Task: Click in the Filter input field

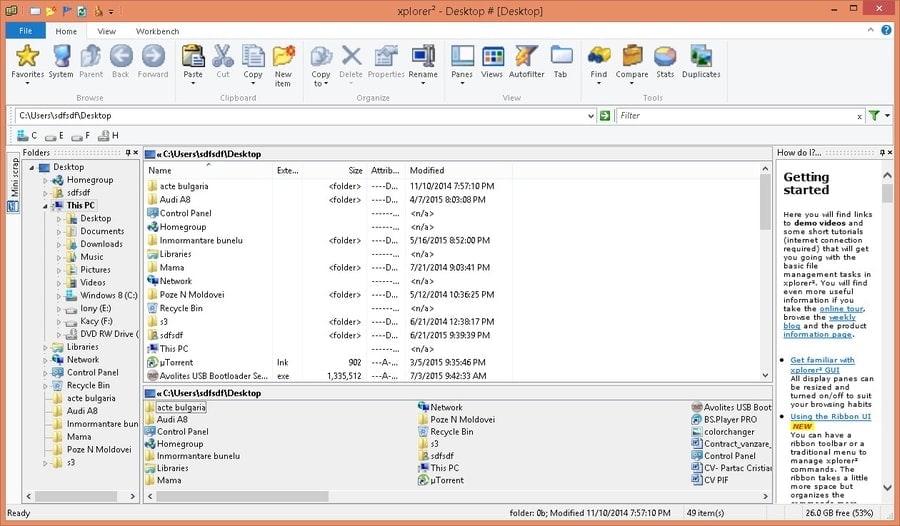Action: (x=737, y=115)
